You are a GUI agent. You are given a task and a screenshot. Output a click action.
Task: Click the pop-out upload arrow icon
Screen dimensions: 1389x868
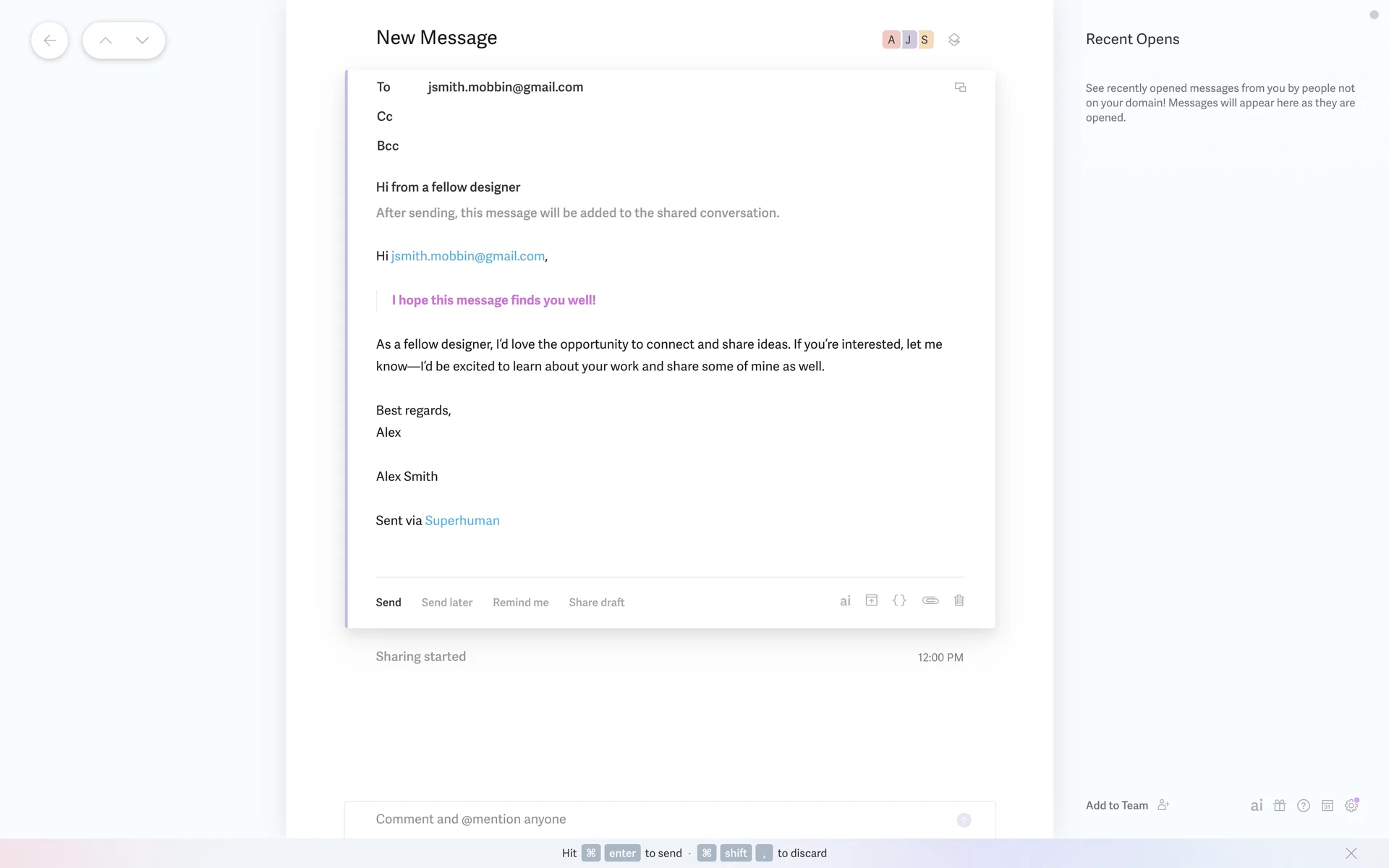point(872,600)
